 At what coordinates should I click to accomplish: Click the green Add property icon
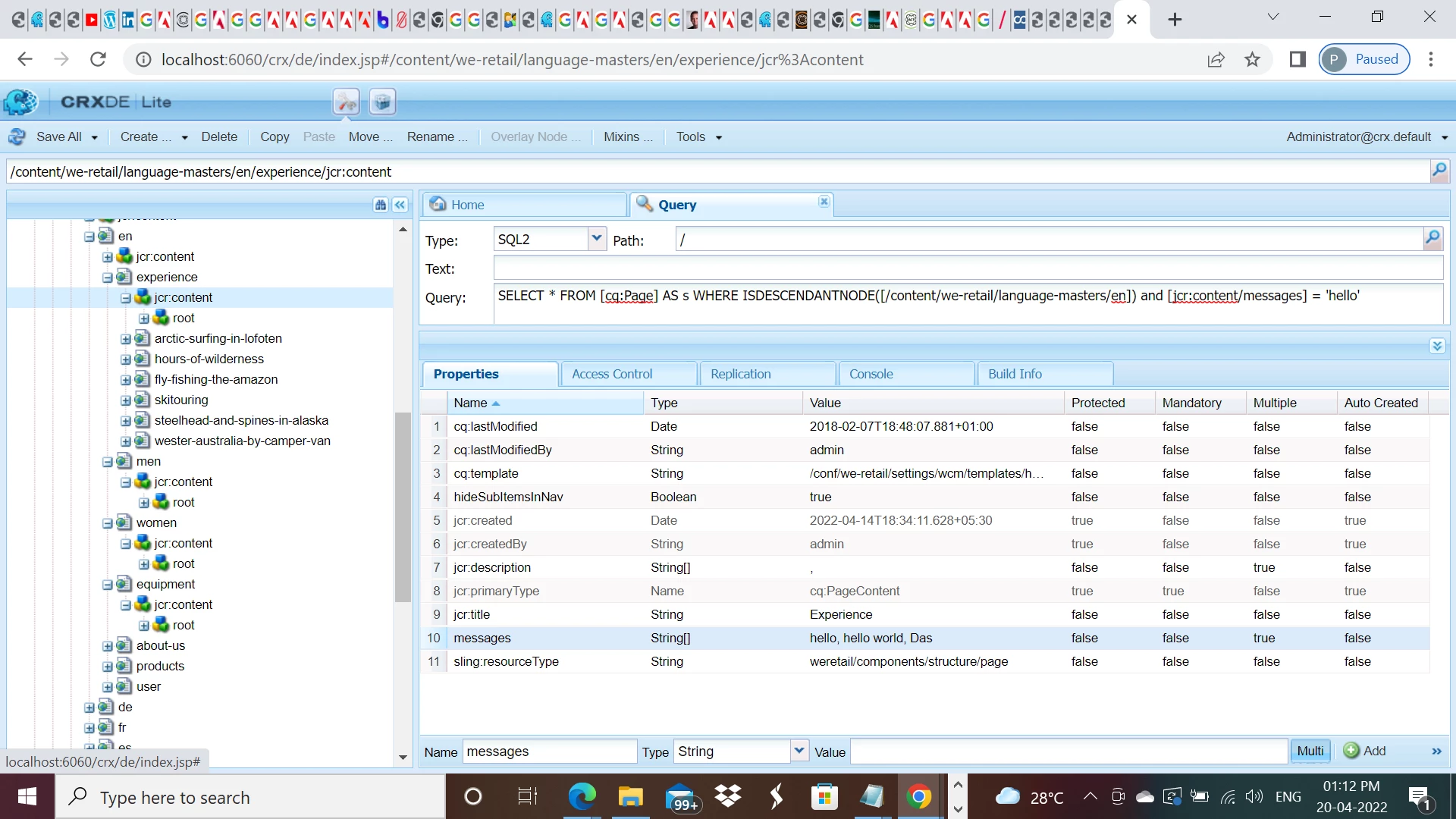(x=1351, y=751)
